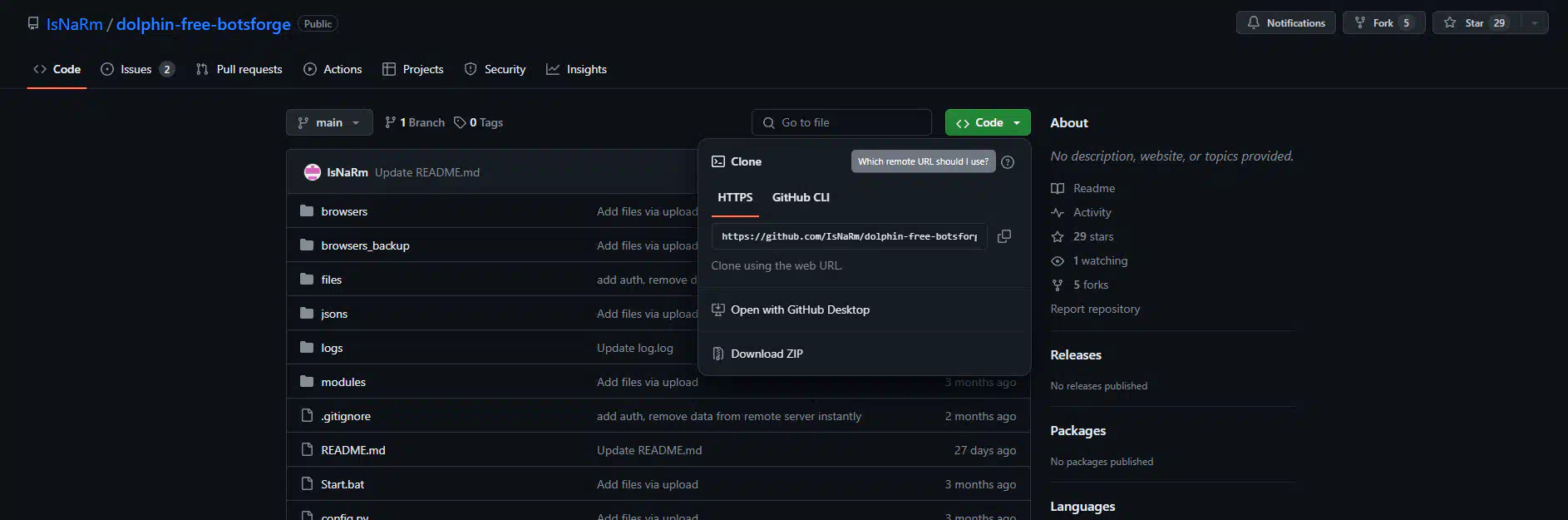Click the Notifications bell button
Image resolution: width=1568 pixels, height=520 pixels.
pyautogui.click(x=1285, y=23)
